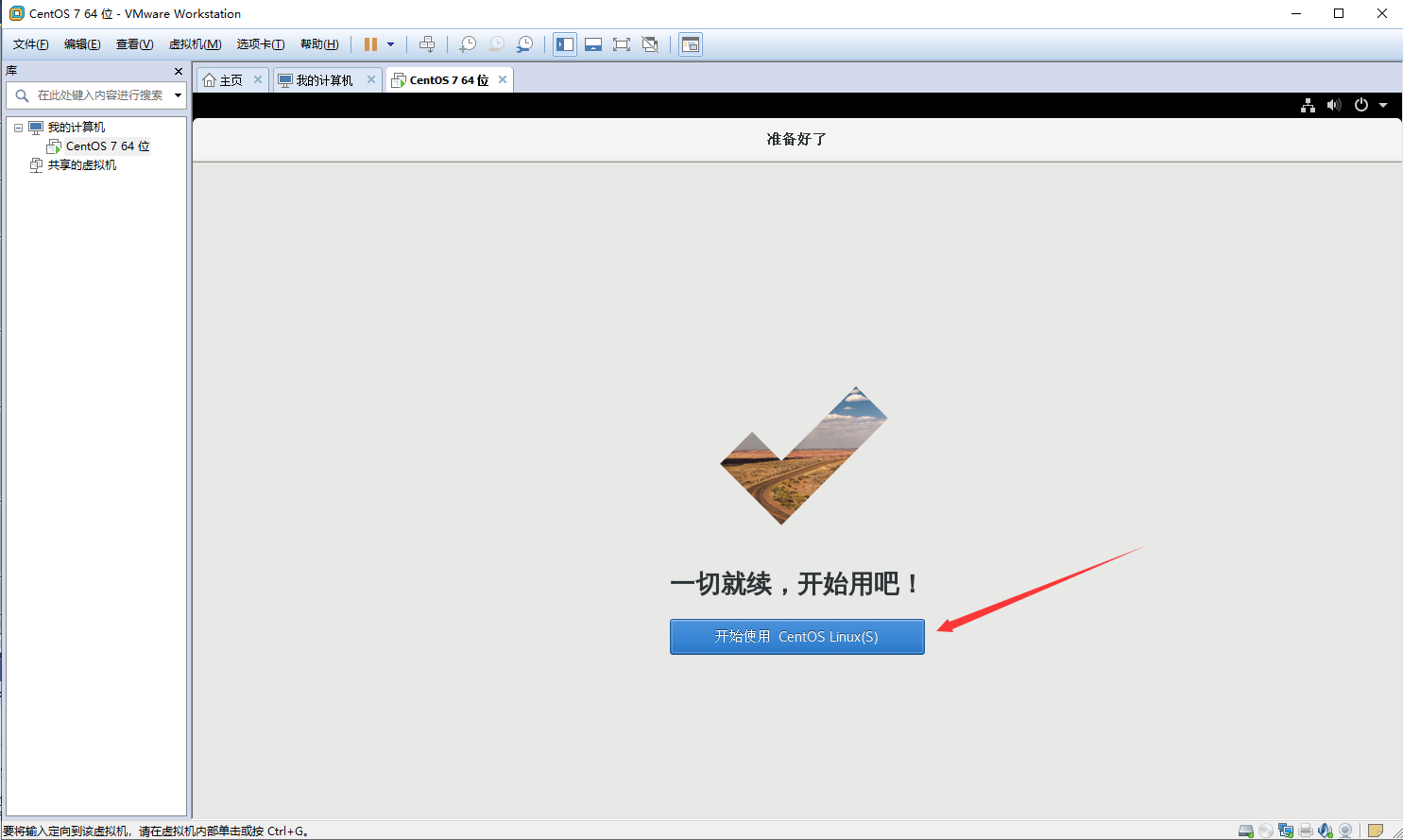The image size is (1403, 840).
Task: Toggle the console view toolbar button
Action: [691, 44]
